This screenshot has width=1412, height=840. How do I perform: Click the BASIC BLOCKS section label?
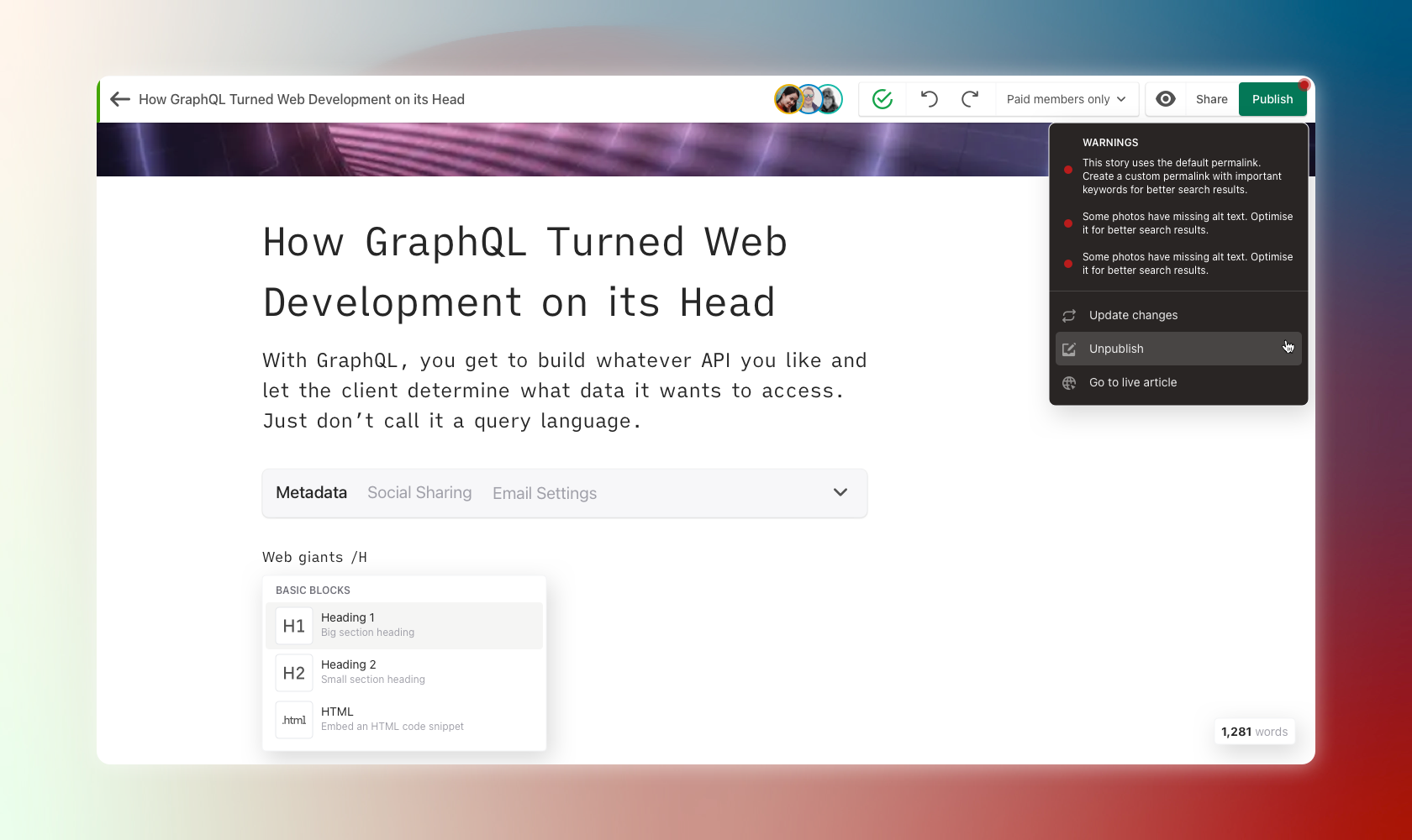[313, 591]
